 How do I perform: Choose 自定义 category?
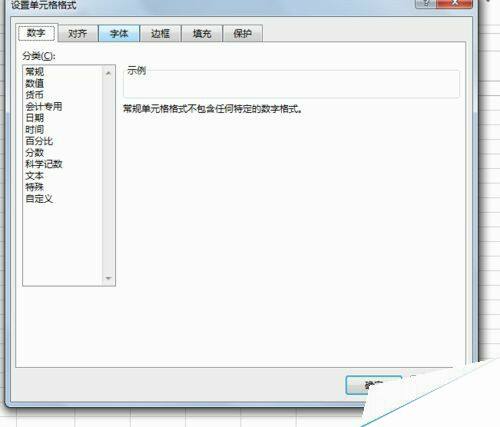coord(39,199)
